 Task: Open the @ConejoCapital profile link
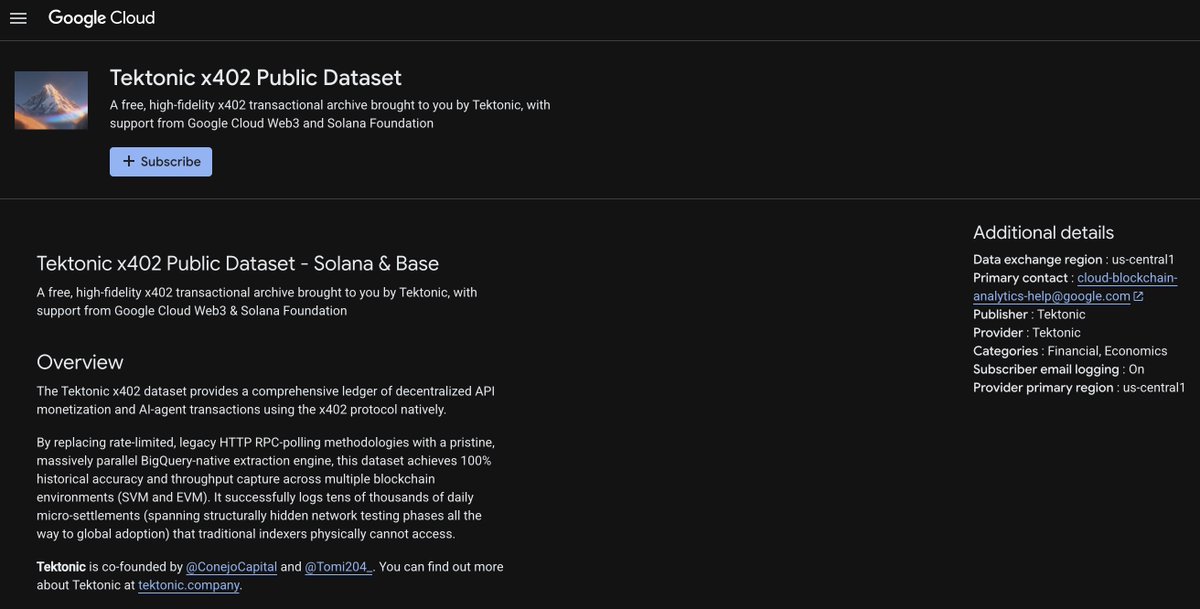231,567
